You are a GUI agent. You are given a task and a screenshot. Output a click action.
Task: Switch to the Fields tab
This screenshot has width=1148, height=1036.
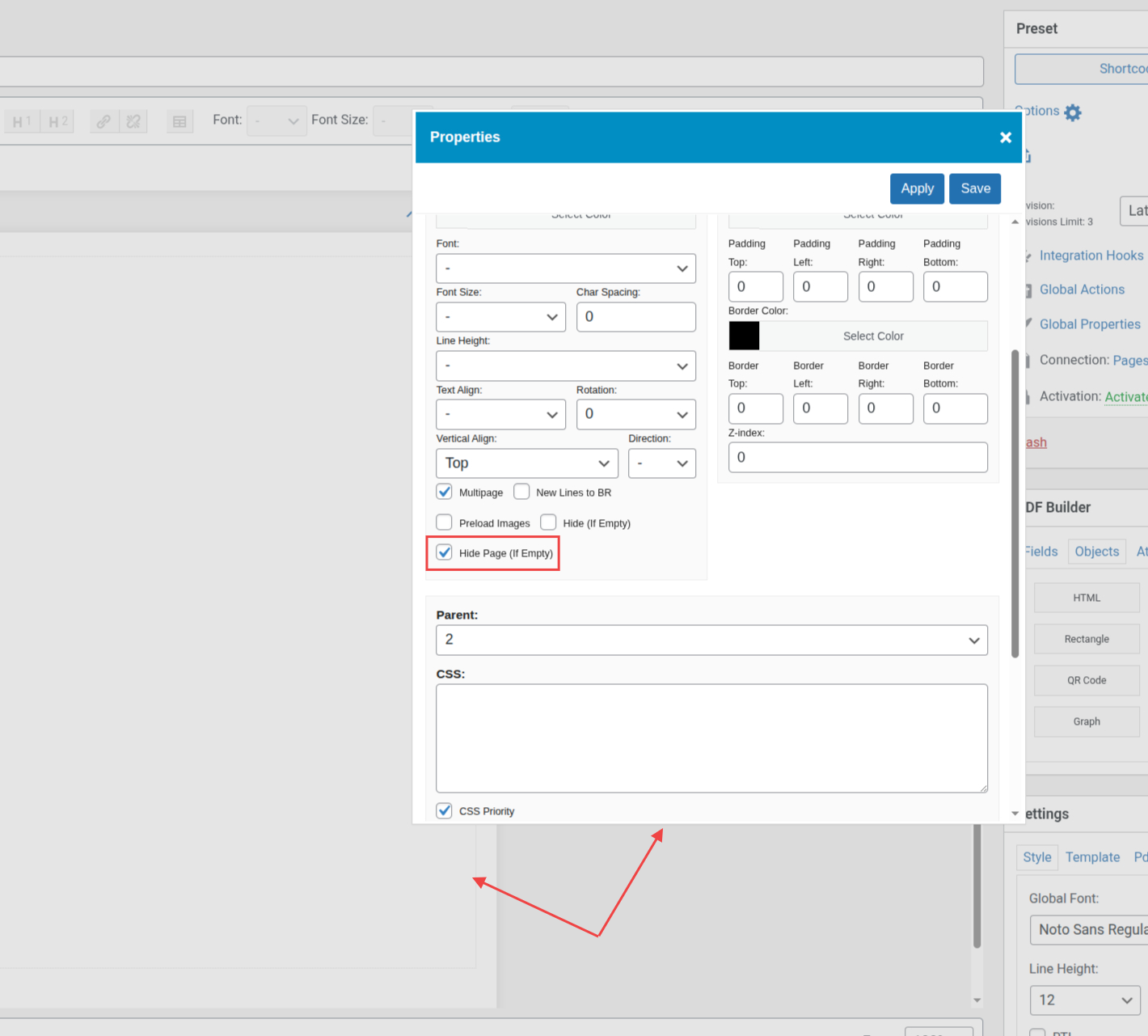tap(1041, 552)
